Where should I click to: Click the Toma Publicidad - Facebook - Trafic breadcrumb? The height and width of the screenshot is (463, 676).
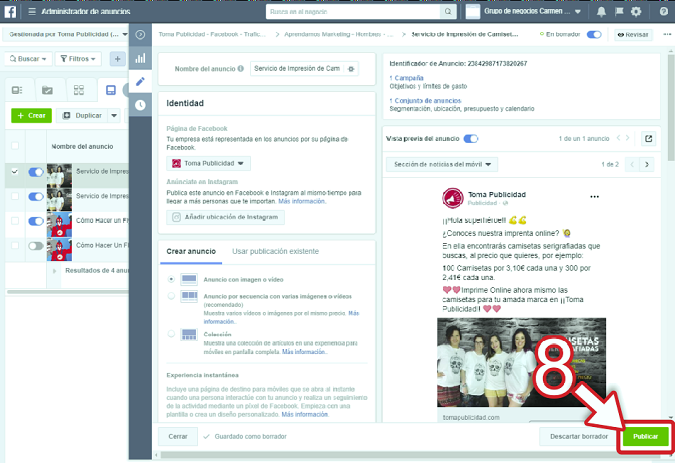pos(212,34)
